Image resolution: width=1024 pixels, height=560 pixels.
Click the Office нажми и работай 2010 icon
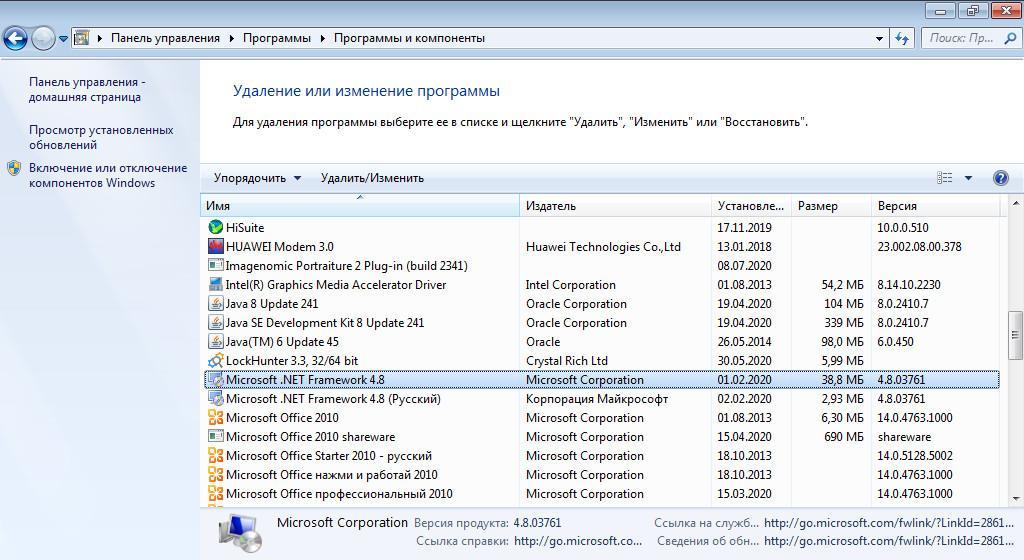pos(216,474)
